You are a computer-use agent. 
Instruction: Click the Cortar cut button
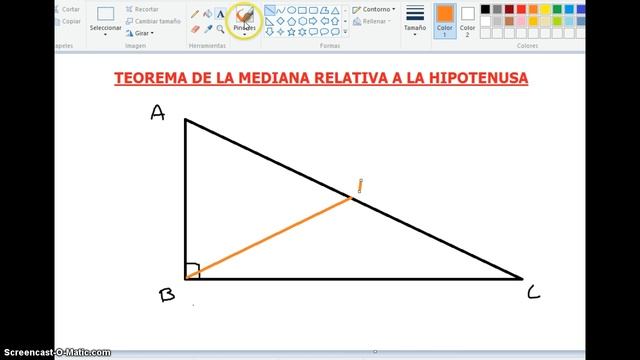[x=67, y=9]
